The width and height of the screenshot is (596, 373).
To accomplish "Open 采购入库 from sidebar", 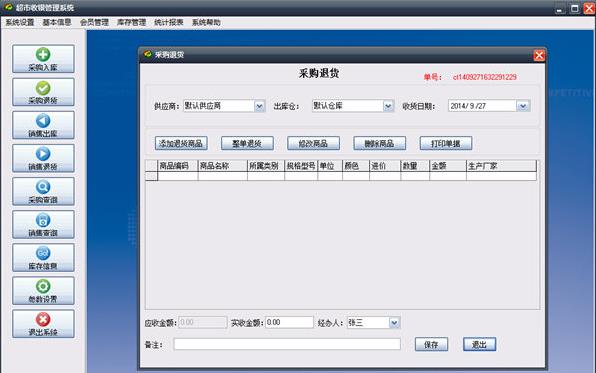I will (43, 59).
